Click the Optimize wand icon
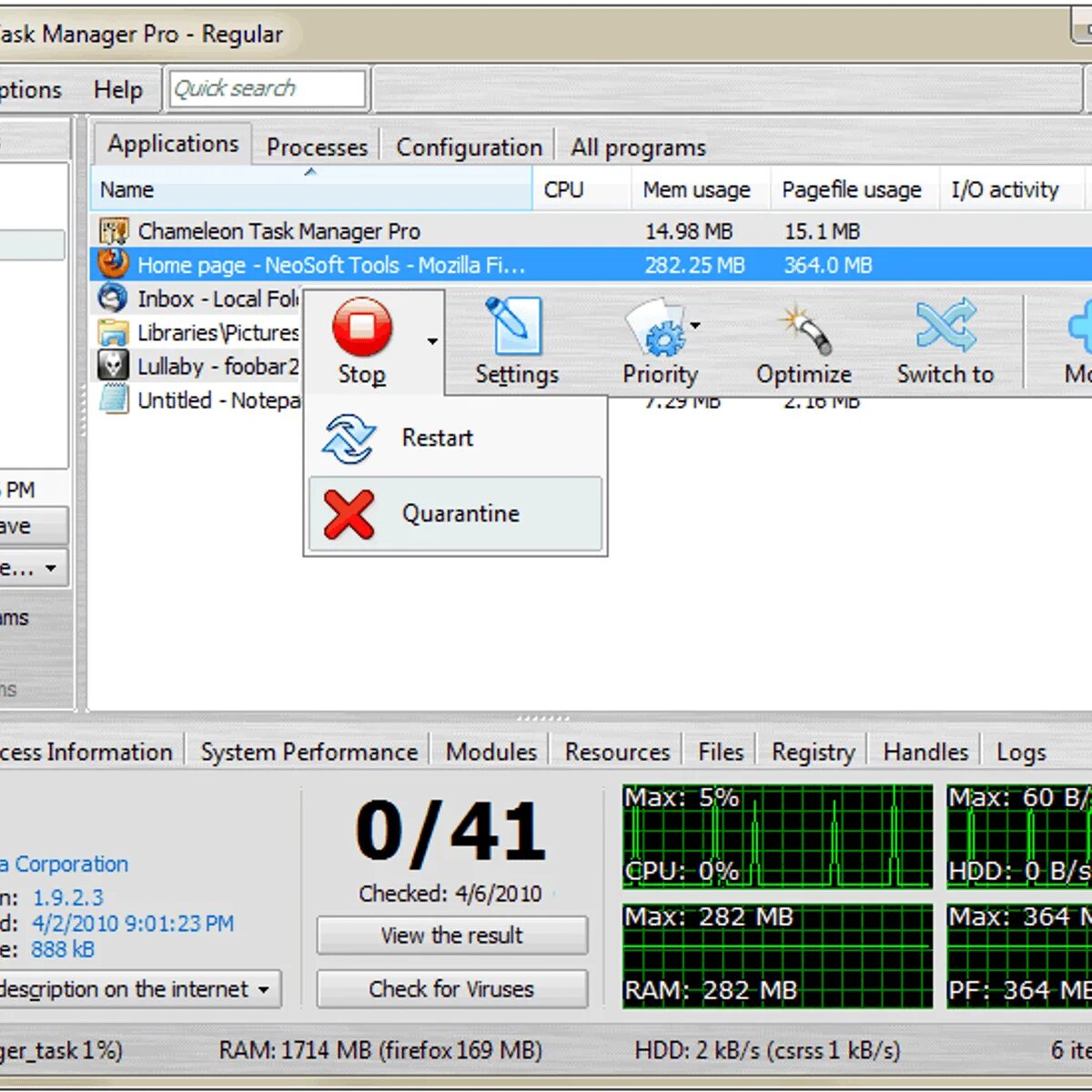This screenshot has height=1092, width=1092. 804,329
